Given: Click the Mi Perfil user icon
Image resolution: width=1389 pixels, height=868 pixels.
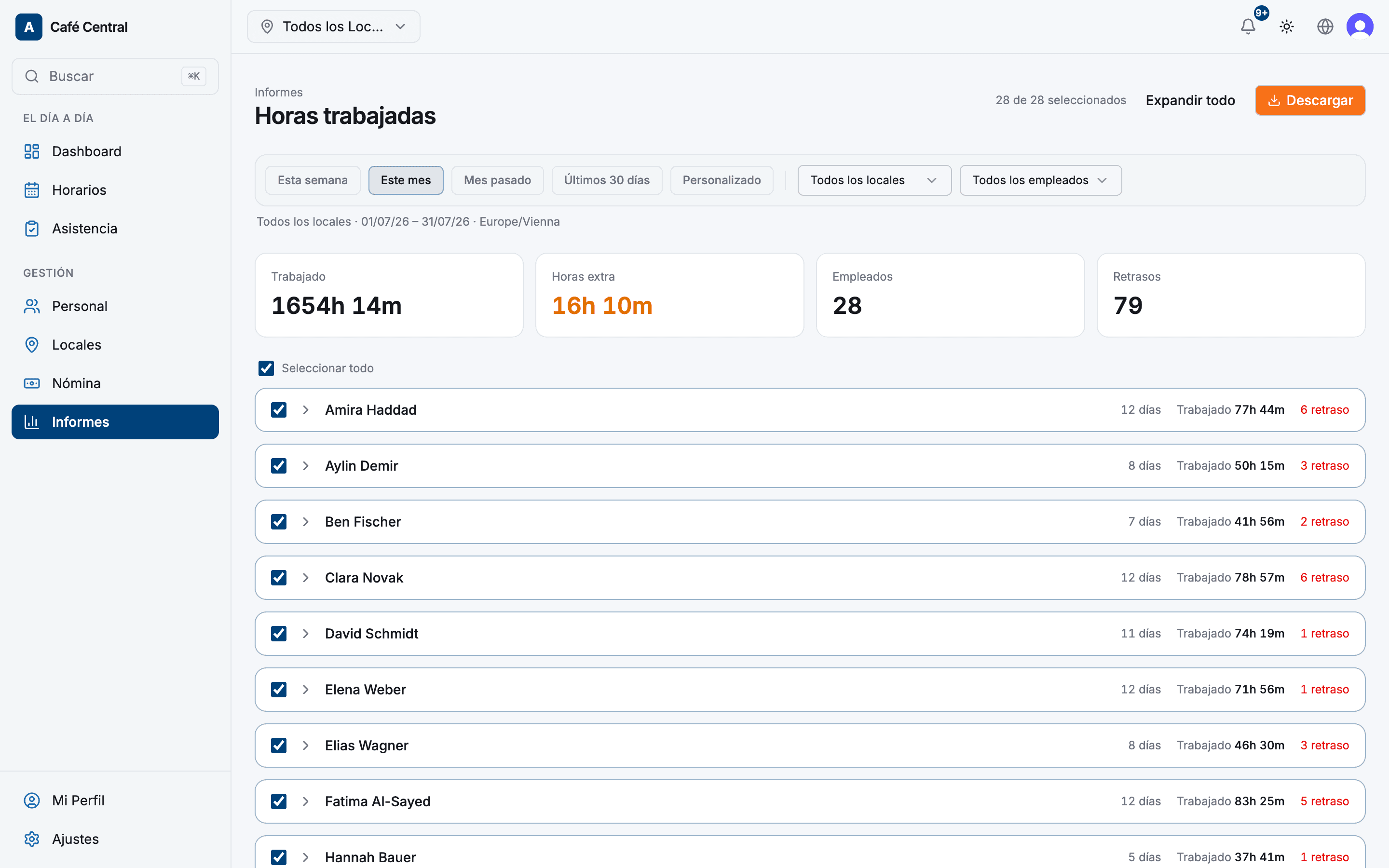Looking at the screenshot, I should pyautogui.click(x=31, y=801).
